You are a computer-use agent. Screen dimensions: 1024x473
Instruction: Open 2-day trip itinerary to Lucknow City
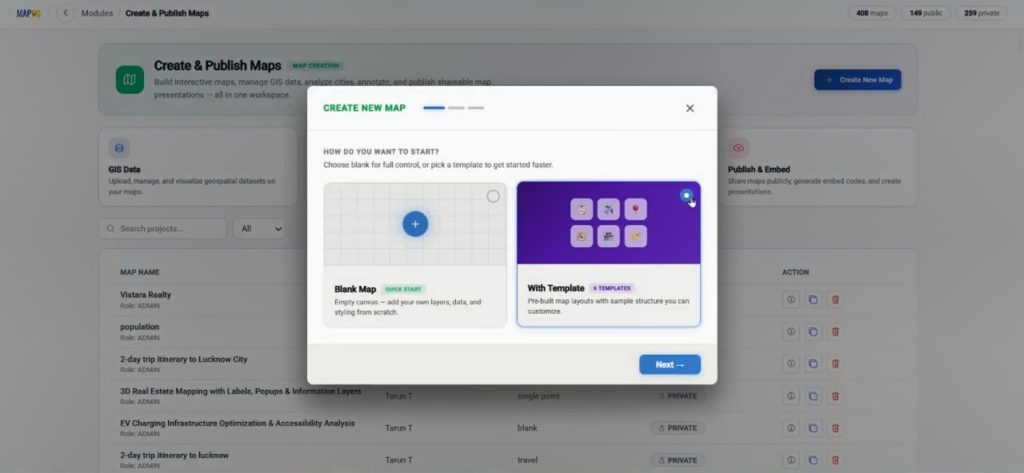tap(184, 359)
